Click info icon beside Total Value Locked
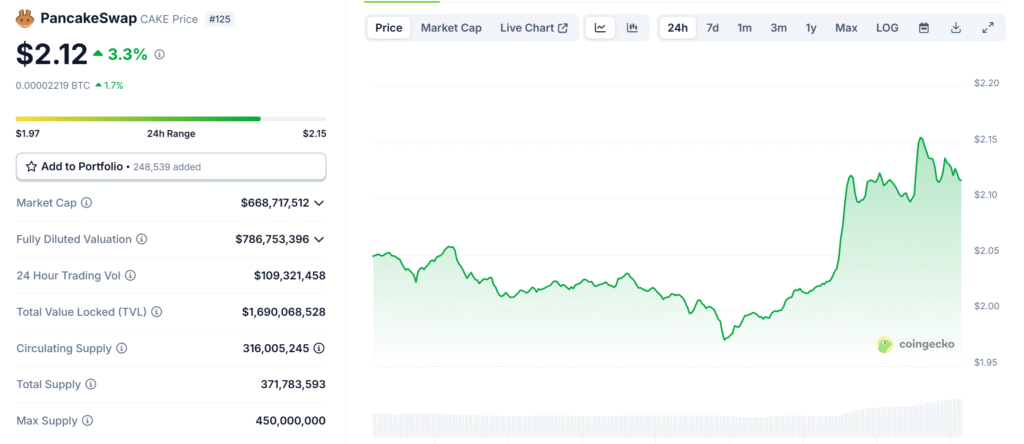This screenshot has width=1024, height=444. [x=158, y=312]
